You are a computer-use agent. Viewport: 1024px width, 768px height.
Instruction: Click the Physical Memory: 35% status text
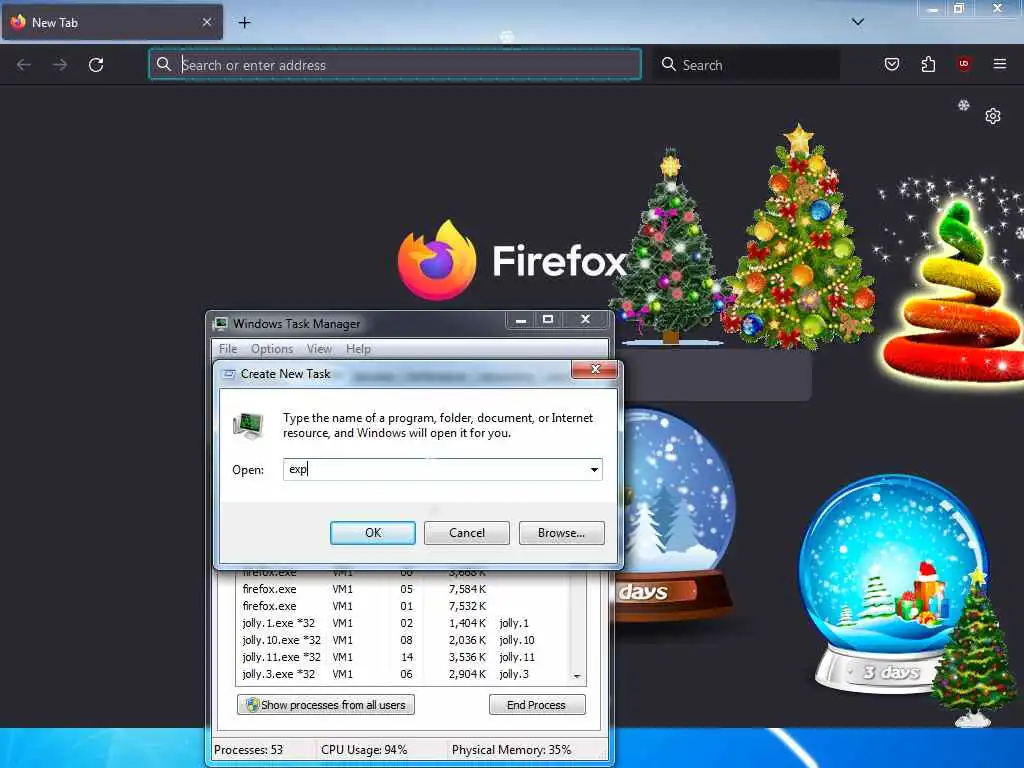tap(511, 750)
